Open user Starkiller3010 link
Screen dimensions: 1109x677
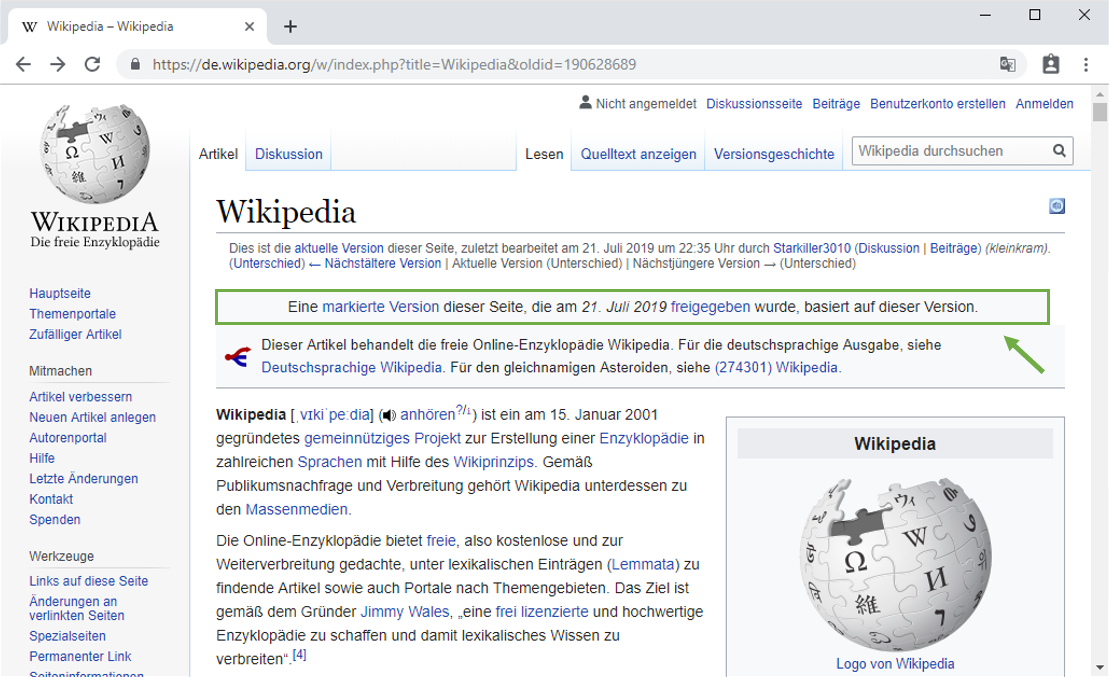pyautogui.click(x=811, y=248)
